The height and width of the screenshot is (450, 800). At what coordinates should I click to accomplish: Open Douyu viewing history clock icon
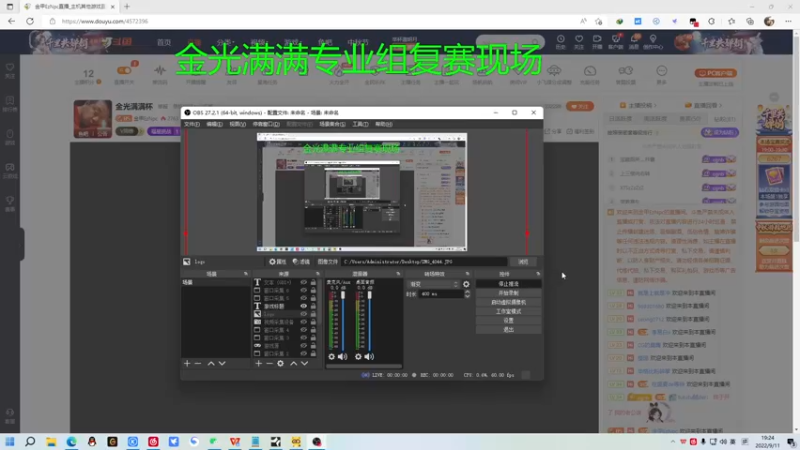point(560,41)
